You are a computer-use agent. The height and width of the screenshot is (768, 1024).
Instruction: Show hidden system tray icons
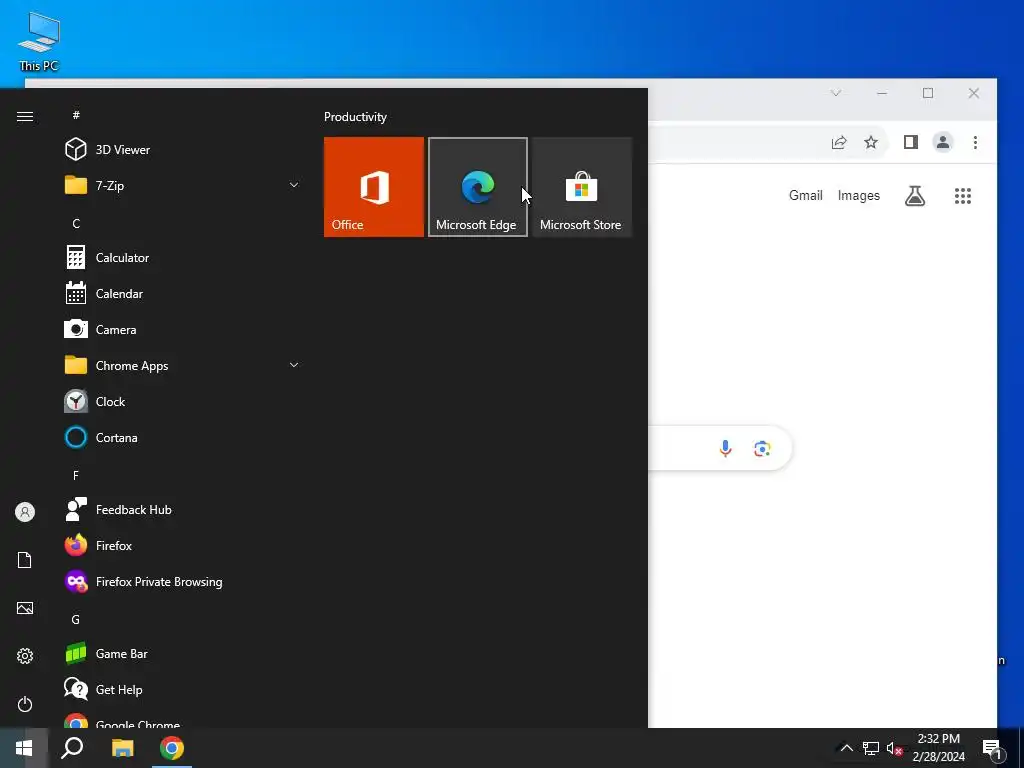846,748
